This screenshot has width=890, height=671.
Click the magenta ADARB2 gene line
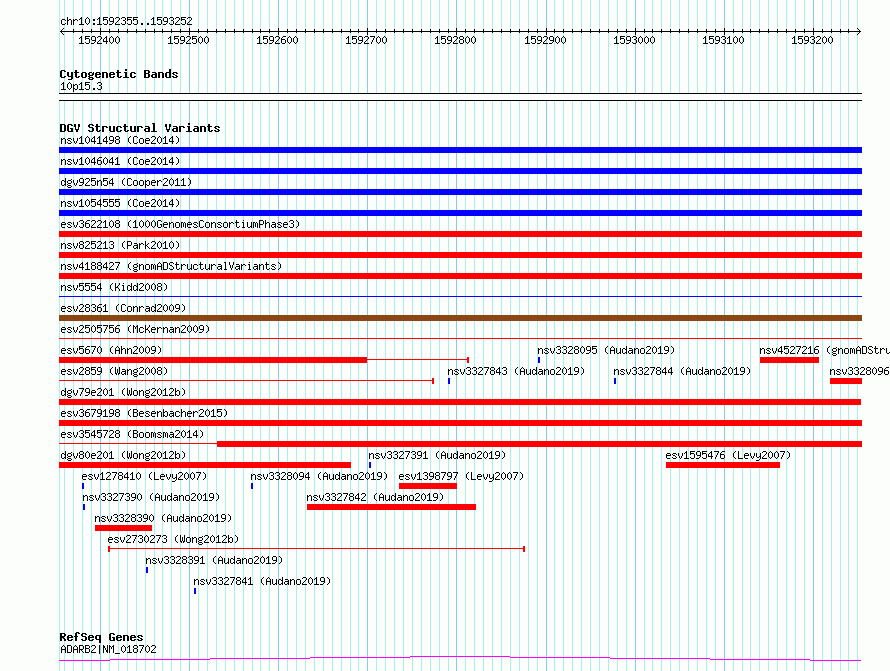(460, 659)
